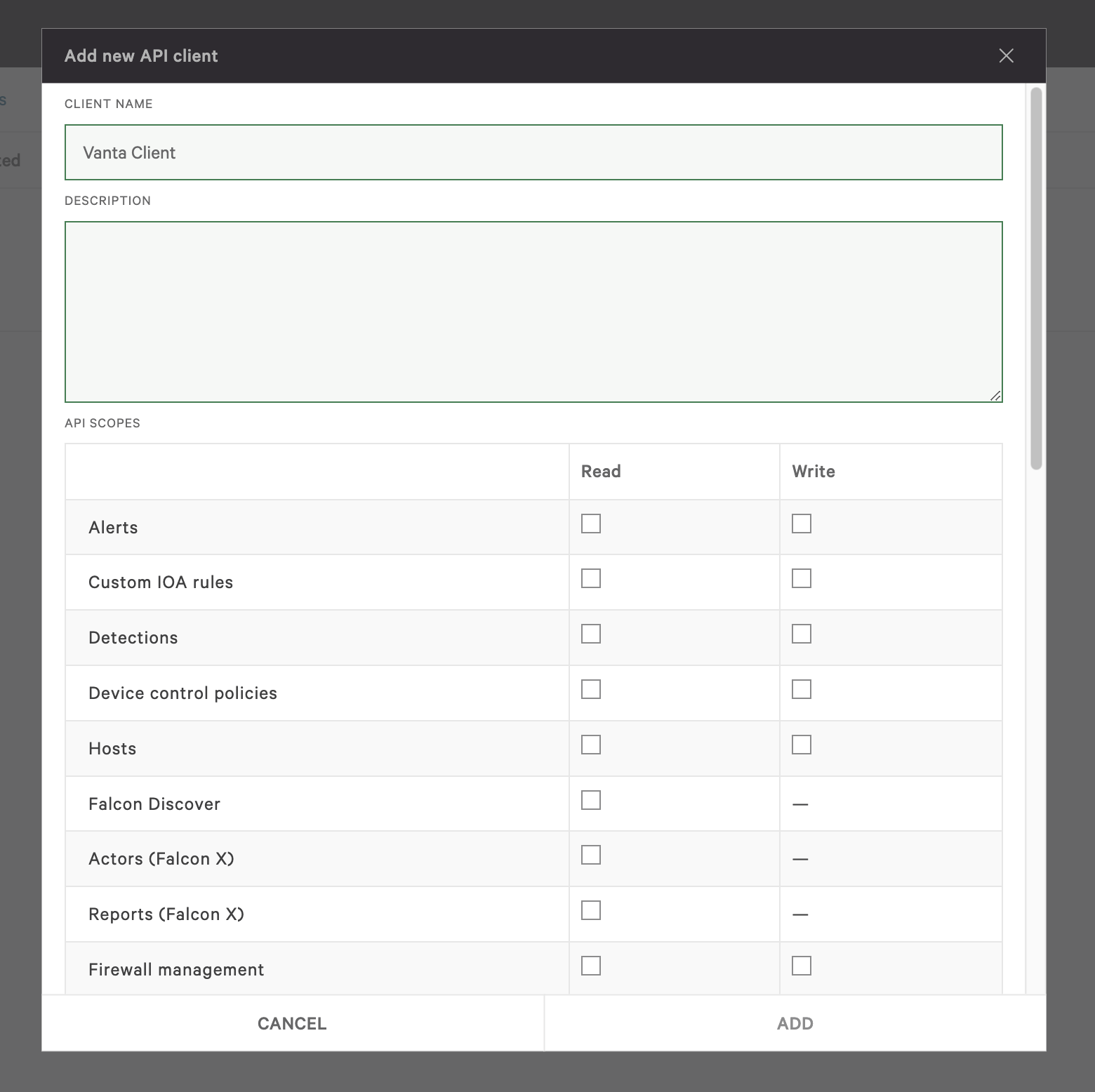Screen dimensions: 1095x1092
Task: Click the DESCRIPTION field label
Action: point(108,201)
